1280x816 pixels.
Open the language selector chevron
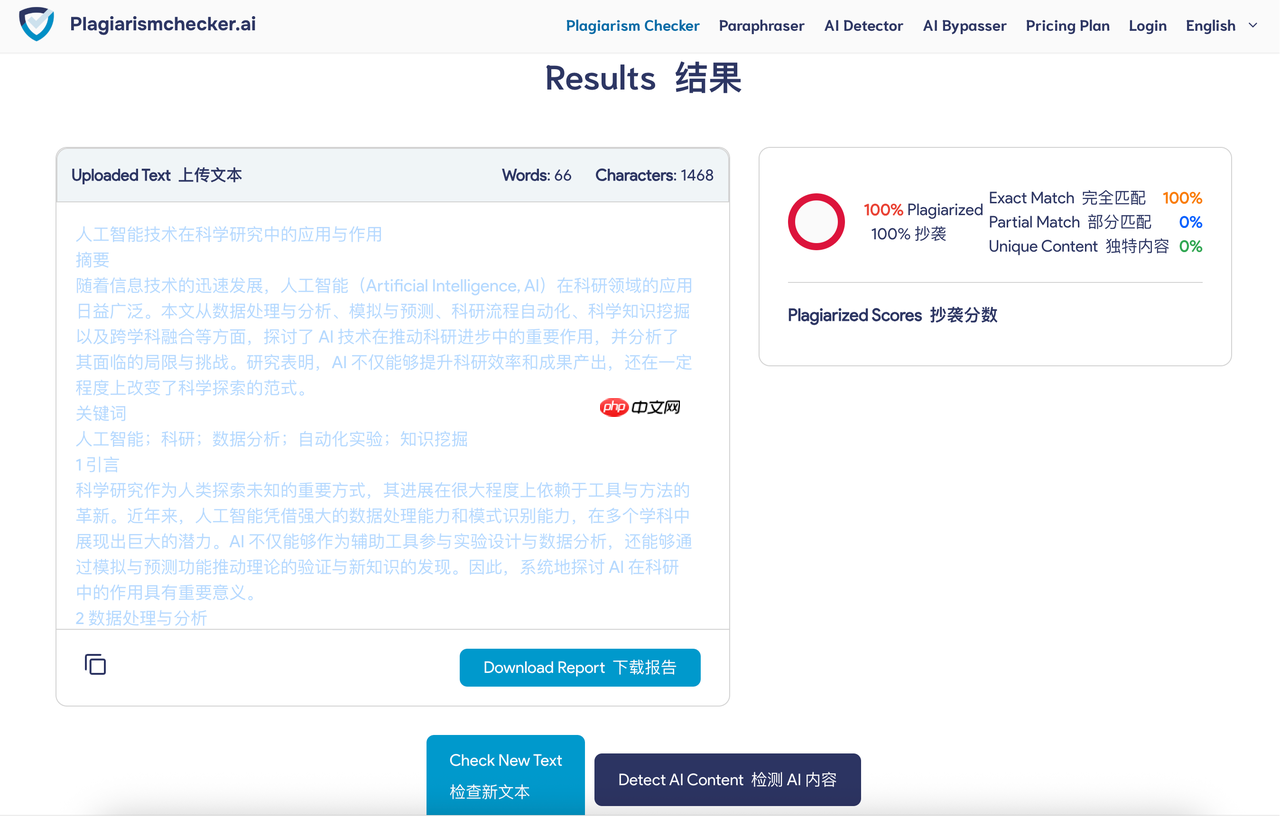coord(1252,25)
